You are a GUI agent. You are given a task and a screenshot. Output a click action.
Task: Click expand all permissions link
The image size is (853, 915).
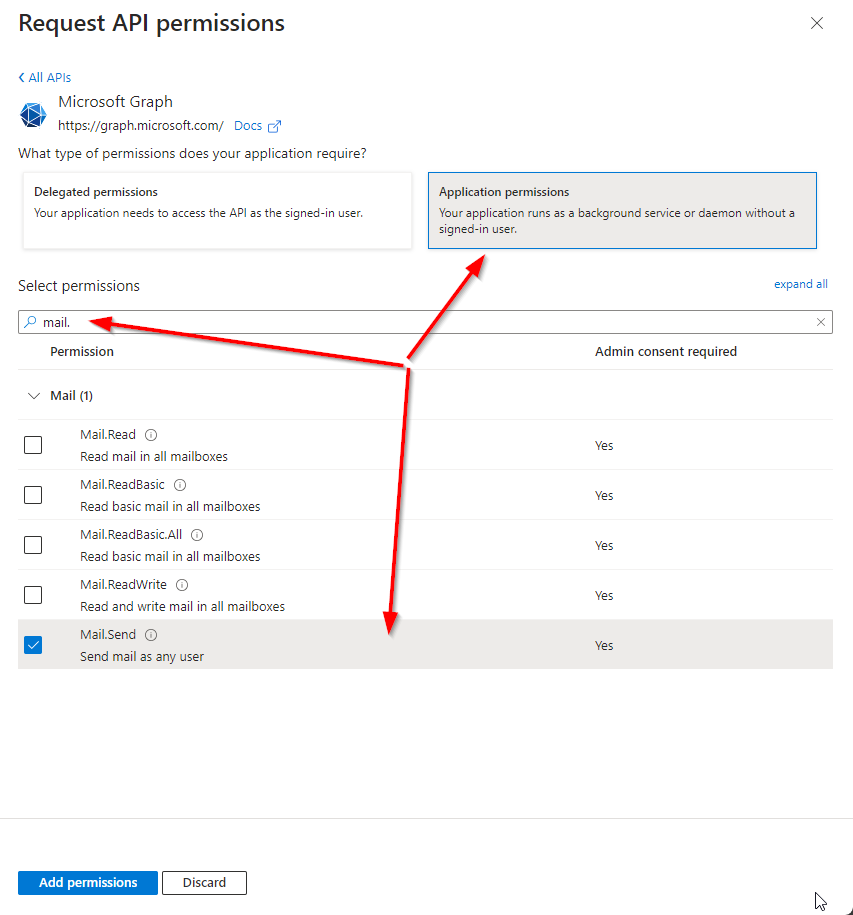(800, 284)
